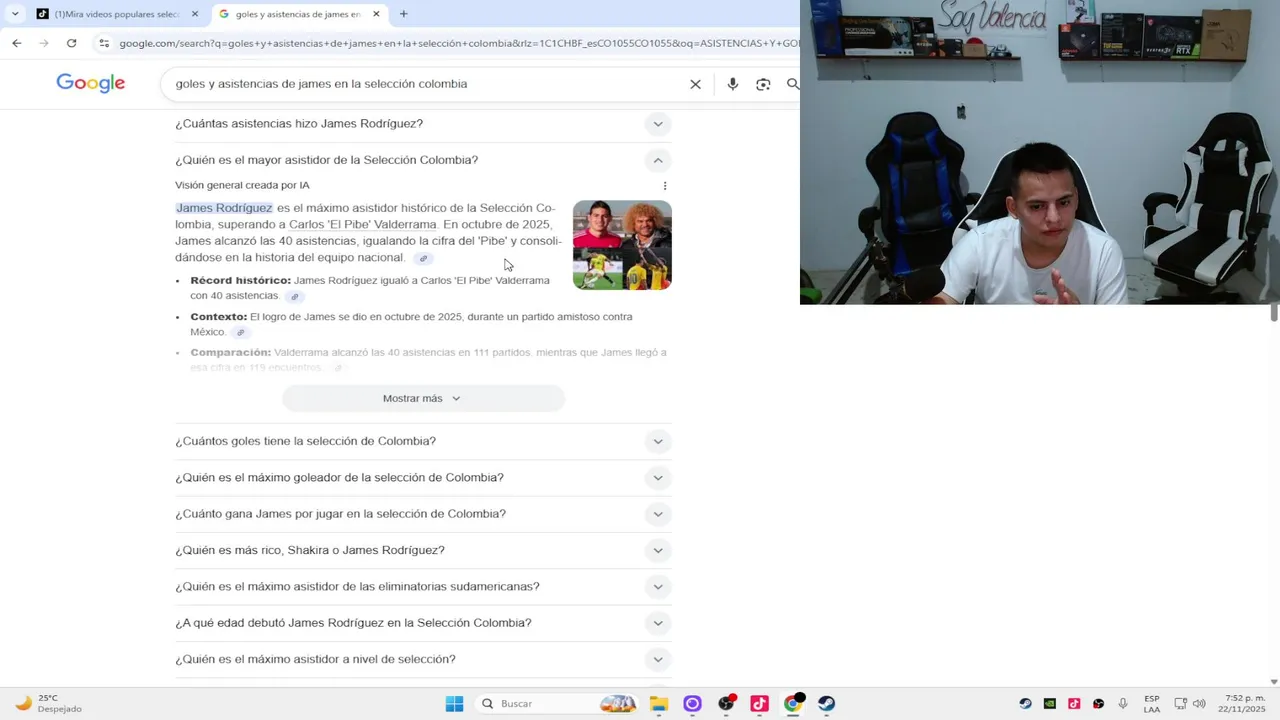
Task: Reload the page with the refresh icon
Action: coord(71,43)
